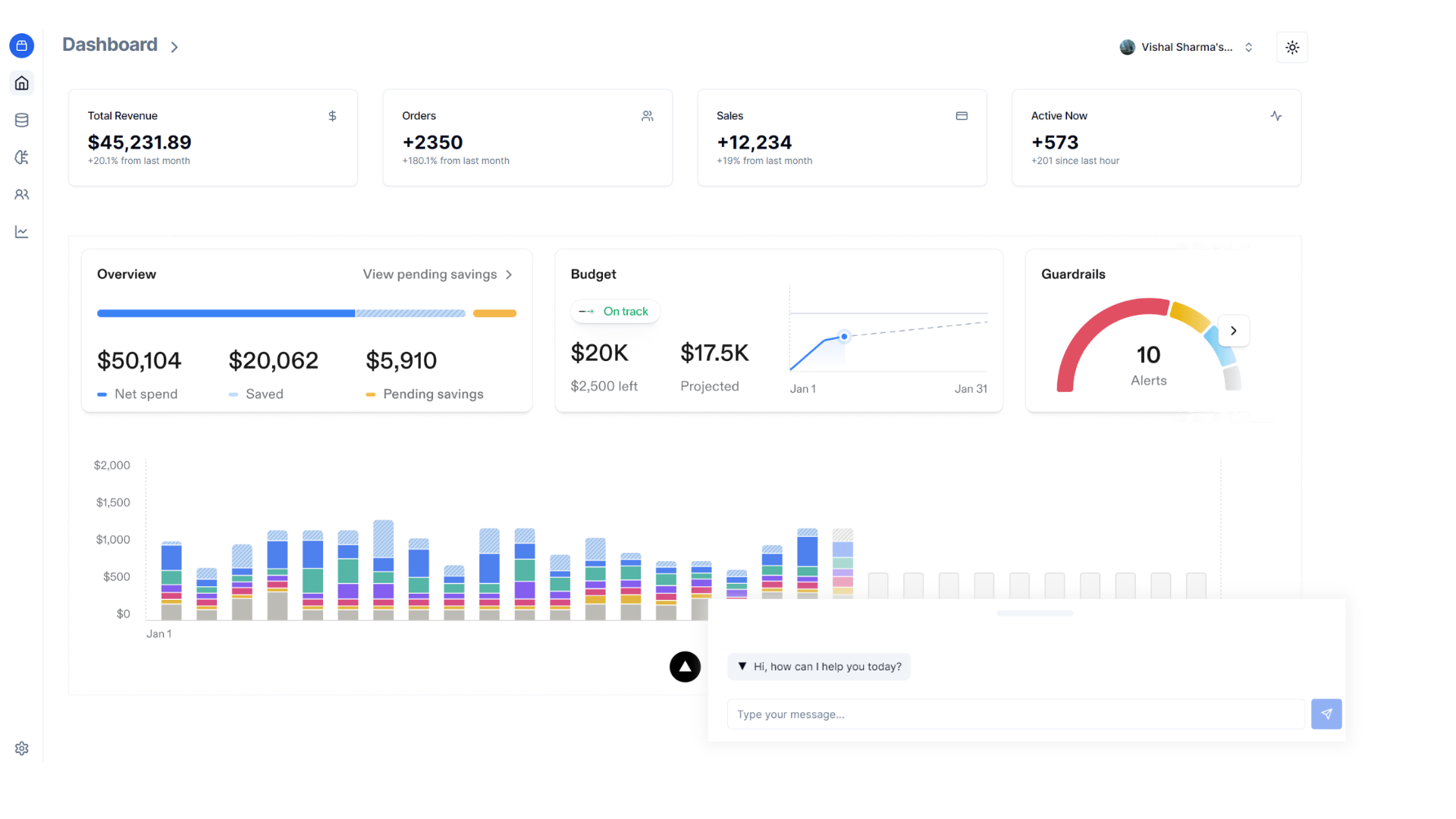
Task: Click the people icon on Orders card
Action: [x=647, y=116]
